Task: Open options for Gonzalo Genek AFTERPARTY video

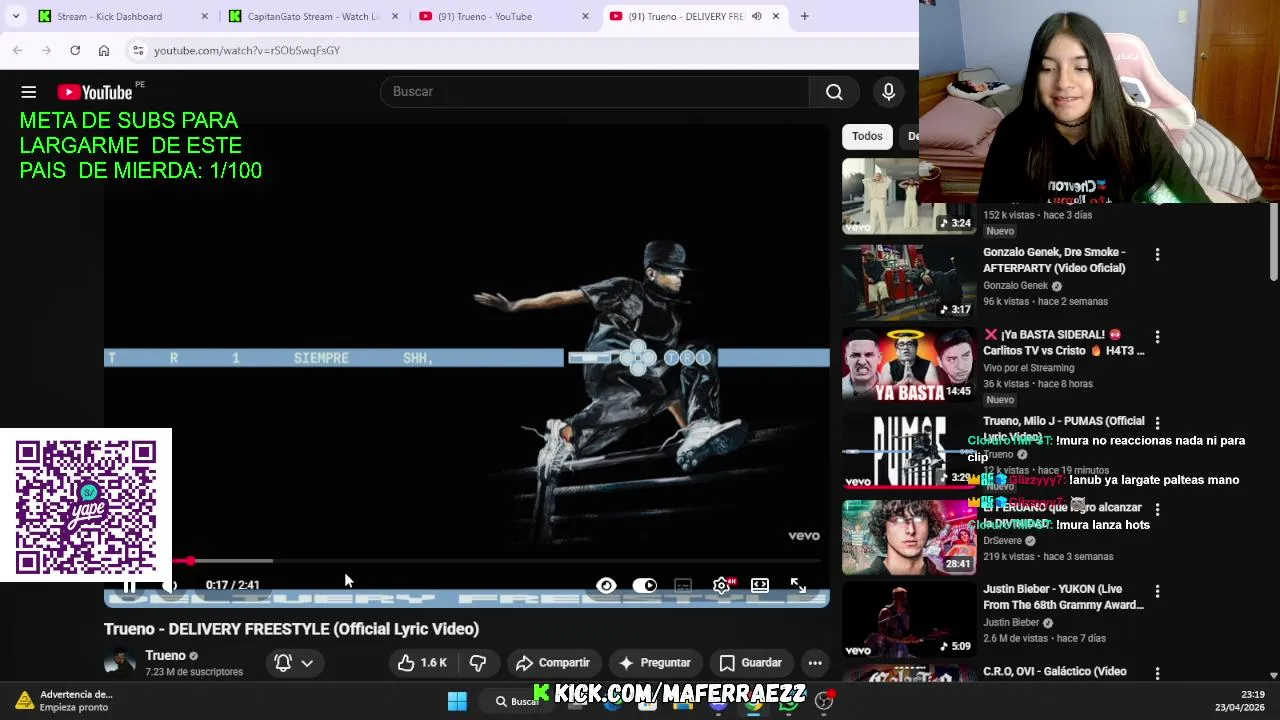Action: pyautogui.click(x=1157, y=255)
